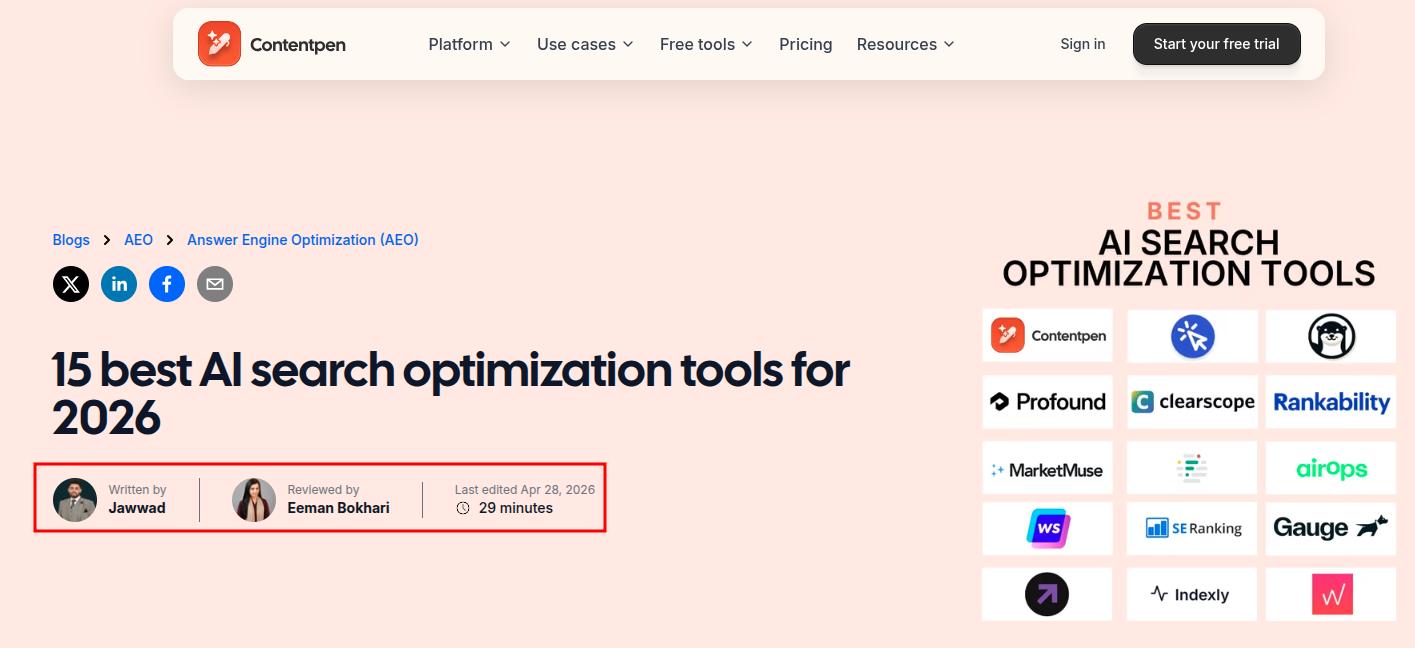Click author Jawwad's avatar photo
This screenshot has width=1415, height=648.
point(75,500)
